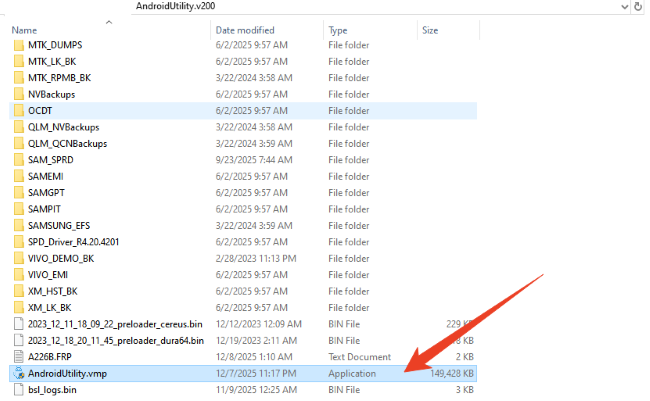Select the SAM_SPRD folder name
Viewport: 650px width, 401px height.
[x=51, y=160]
